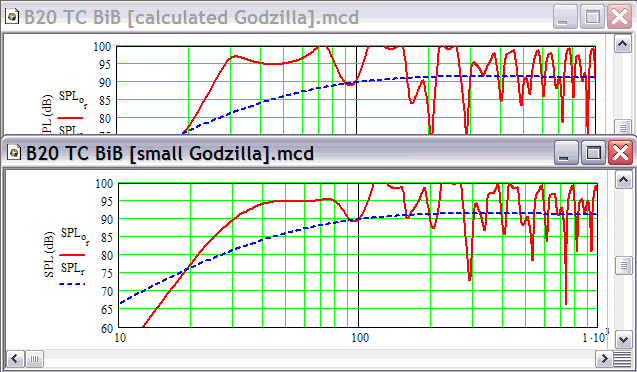Click the document icon of the calculated Godzilla window
Viewport: 637px width, 372px height.
(x=12, y=17)
